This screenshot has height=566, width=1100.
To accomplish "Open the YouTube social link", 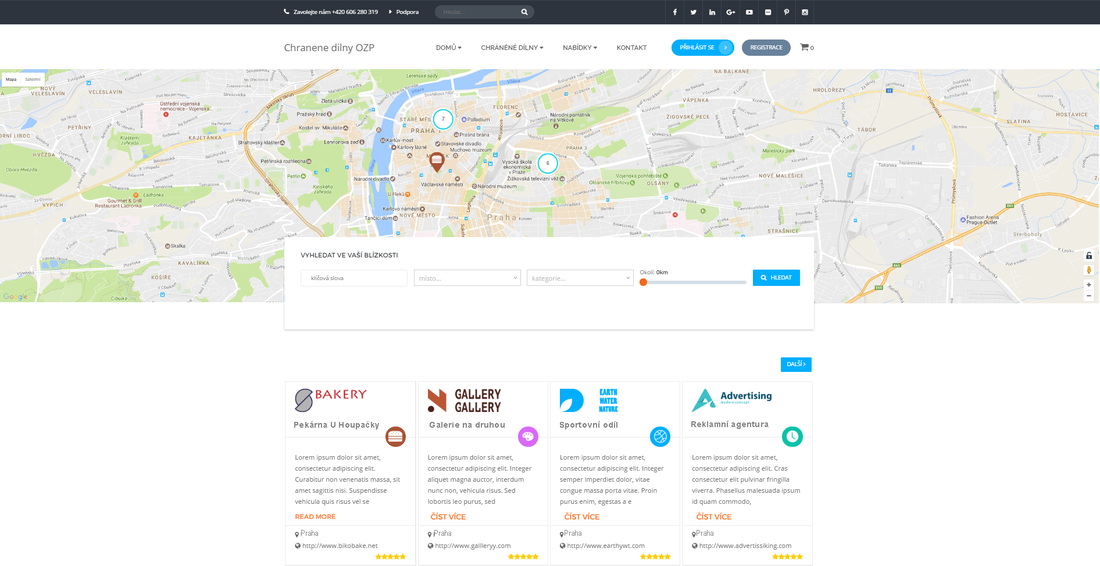I will click(749, 12).
